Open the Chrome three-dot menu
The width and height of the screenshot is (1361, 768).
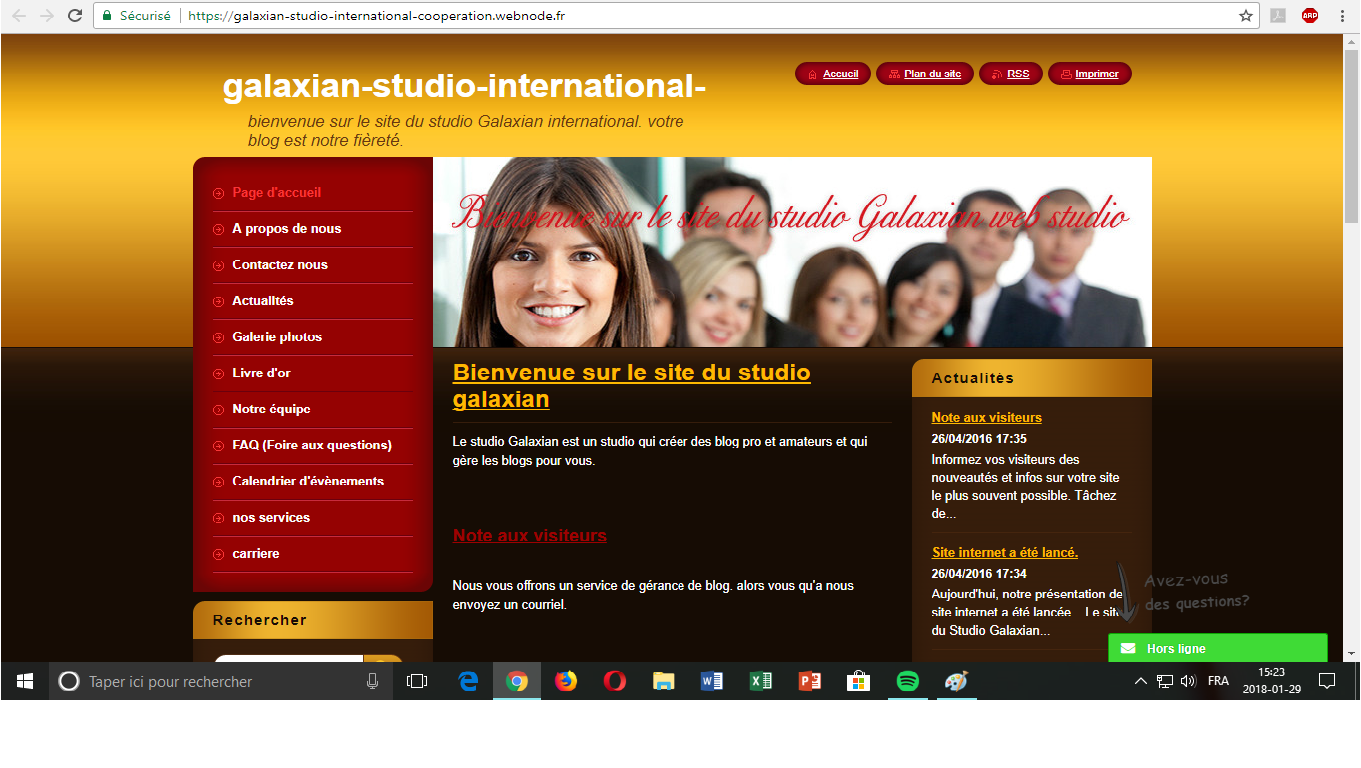tap(1342, 16)
